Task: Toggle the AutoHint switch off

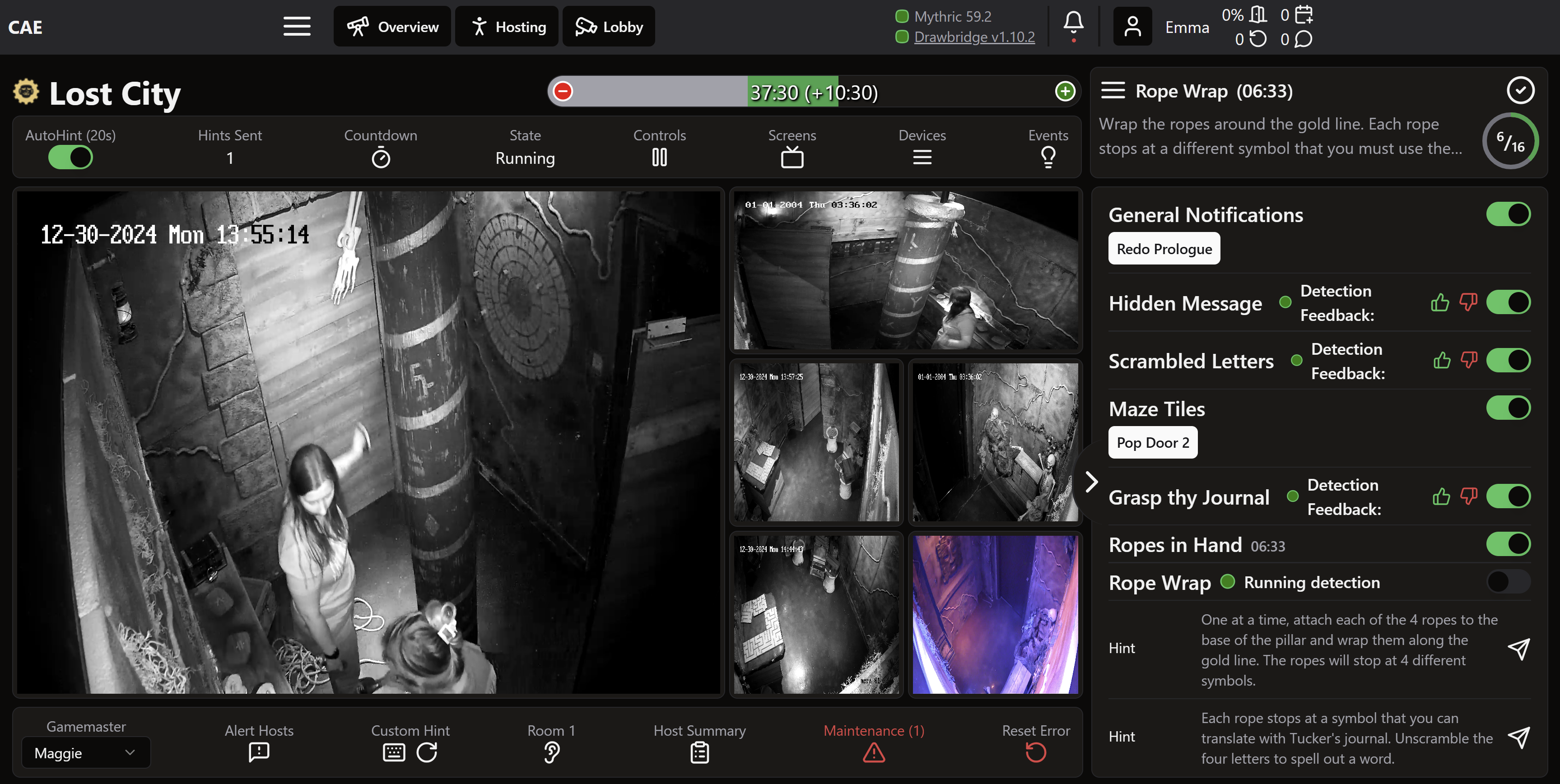Action: coord(70,158)
